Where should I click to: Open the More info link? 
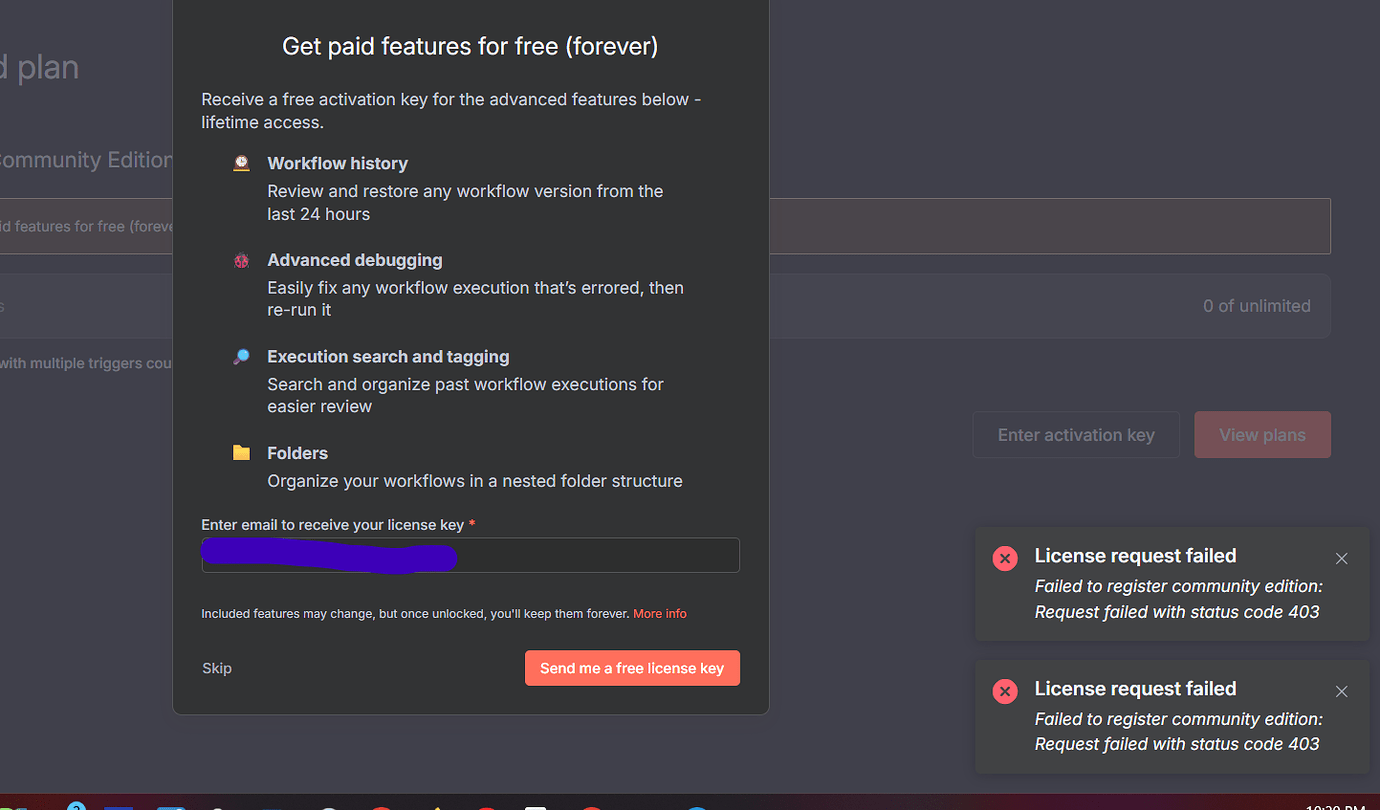[660, 613]
